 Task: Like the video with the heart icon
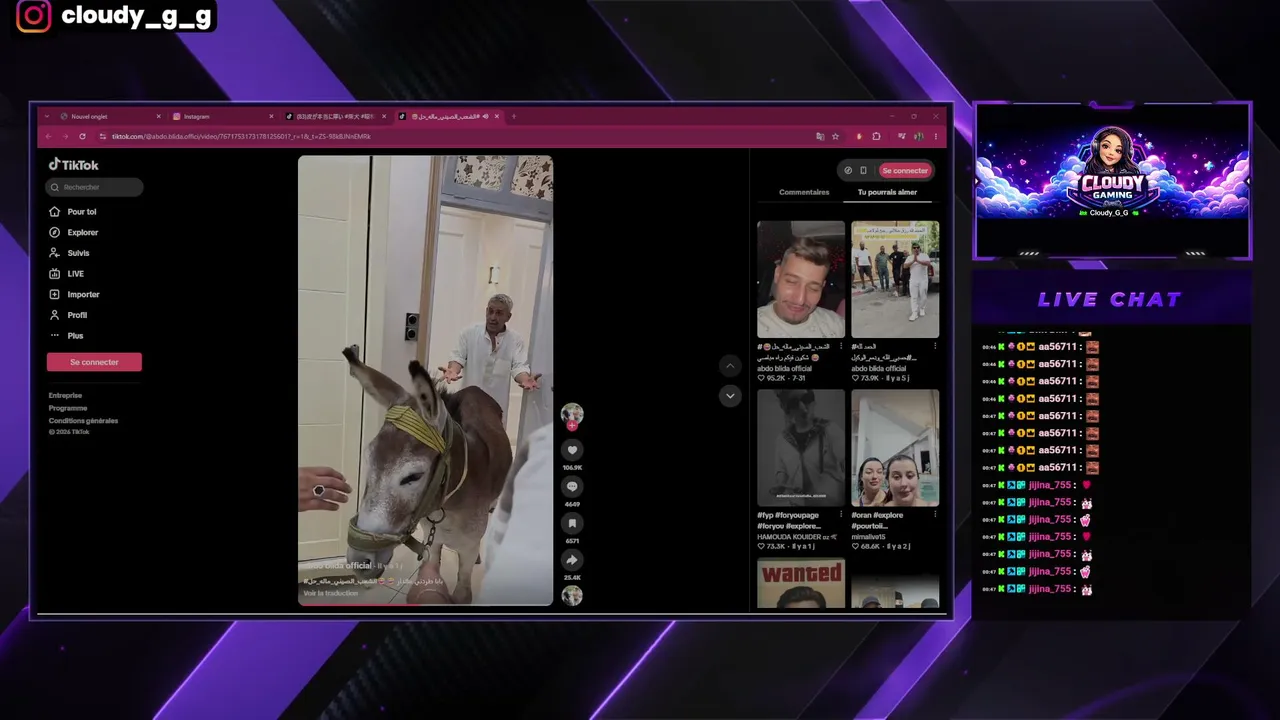tap(572, 450)
